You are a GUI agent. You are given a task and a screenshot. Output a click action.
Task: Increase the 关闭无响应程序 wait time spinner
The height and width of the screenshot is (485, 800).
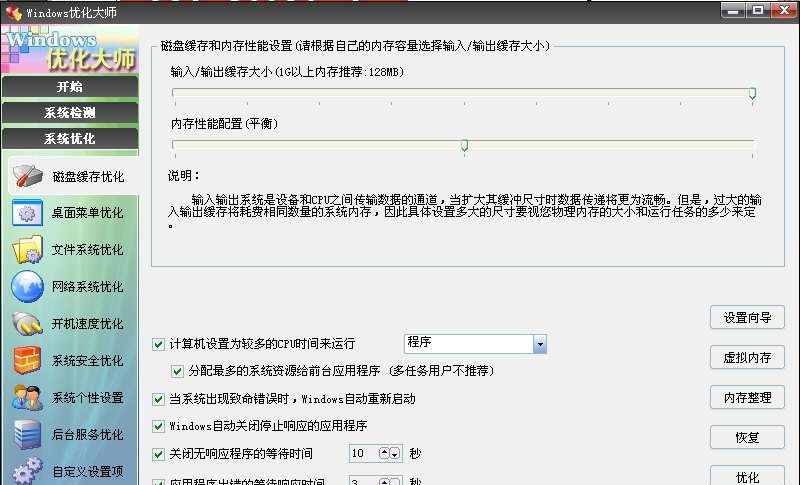384,453
